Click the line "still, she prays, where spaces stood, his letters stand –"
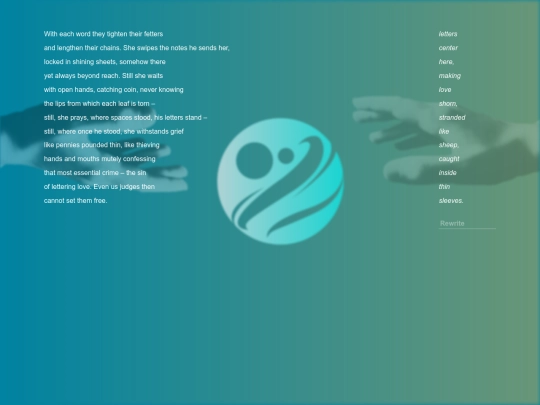 coord(125,117)
